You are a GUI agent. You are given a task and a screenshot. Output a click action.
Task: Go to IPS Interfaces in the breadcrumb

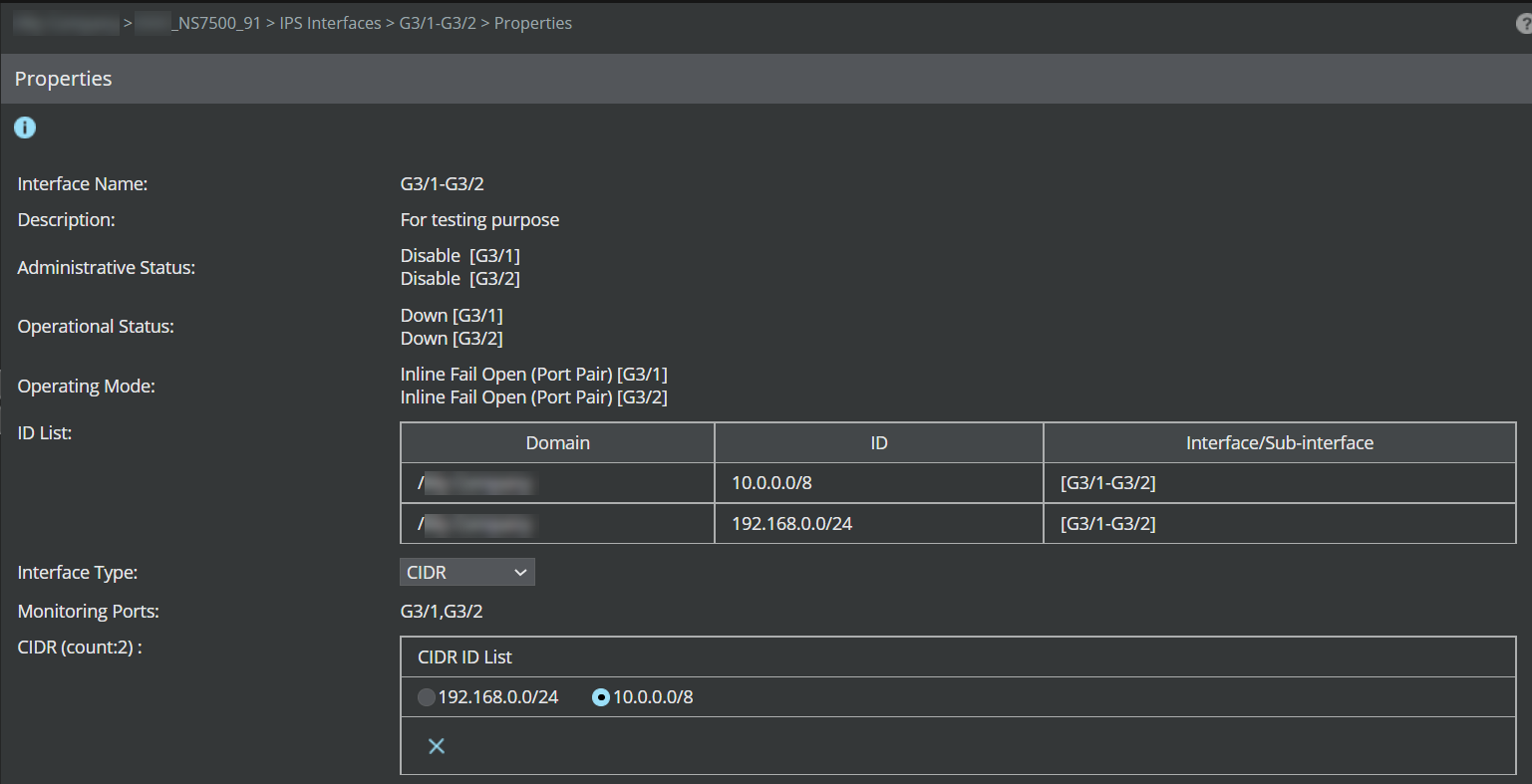pyautogui.click(x=330, y=23)
